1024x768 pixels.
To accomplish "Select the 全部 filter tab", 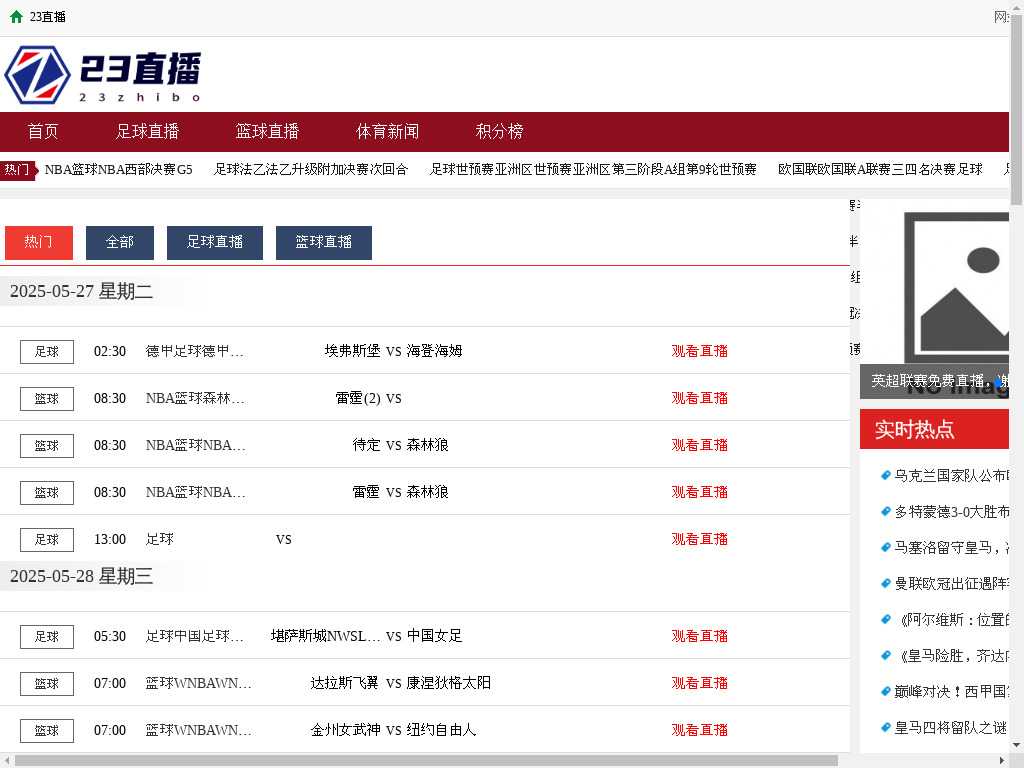I will [120, 242].
